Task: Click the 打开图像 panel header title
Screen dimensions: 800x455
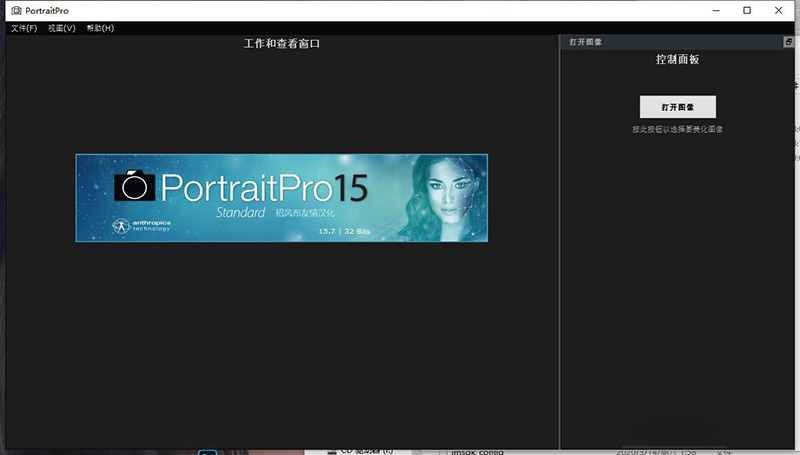Action: pyautogui.click(x=585, y=42)
